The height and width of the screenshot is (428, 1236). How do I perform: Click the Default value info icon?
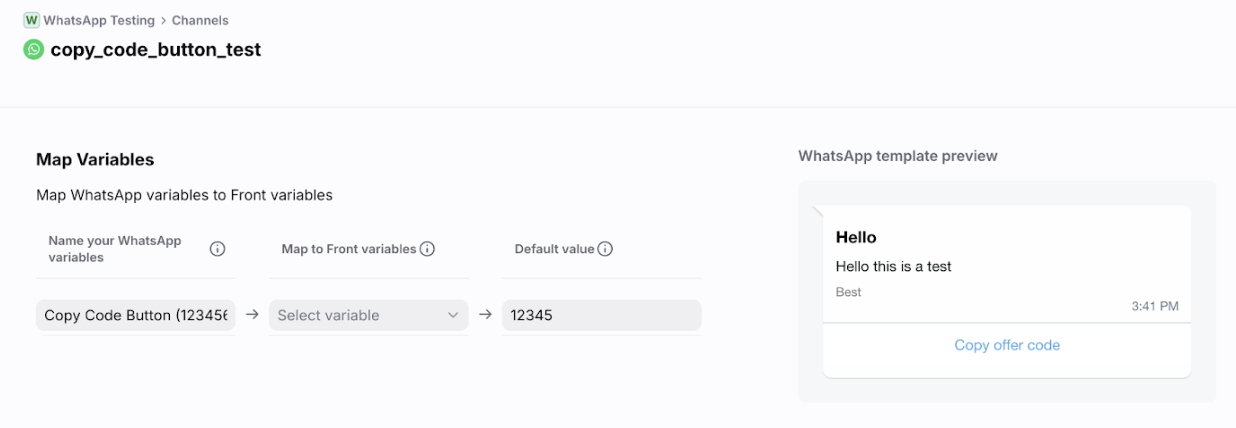[x=605, y=249]
